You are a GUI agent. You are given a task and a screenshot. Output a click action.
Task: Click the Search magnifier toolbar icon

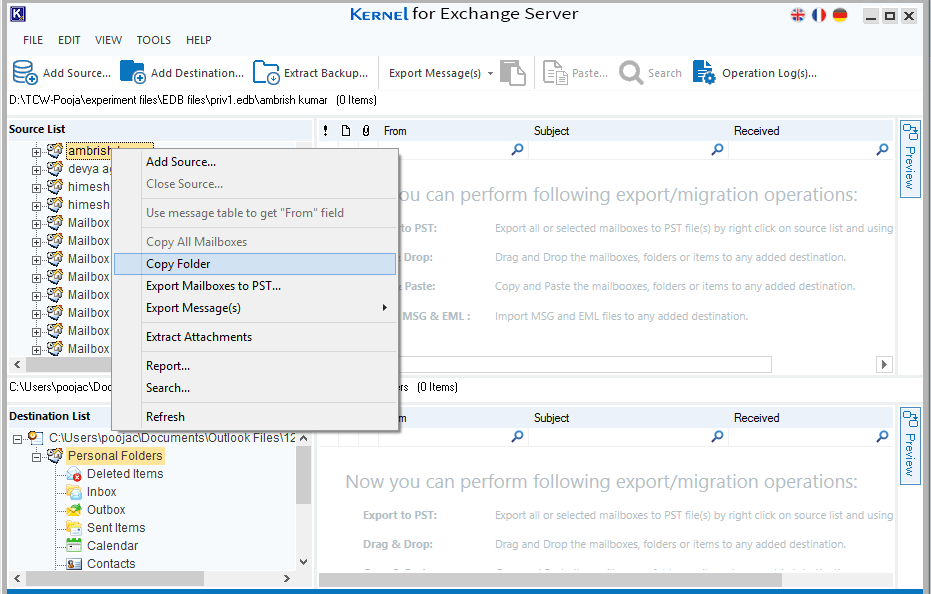coord(631,72)
